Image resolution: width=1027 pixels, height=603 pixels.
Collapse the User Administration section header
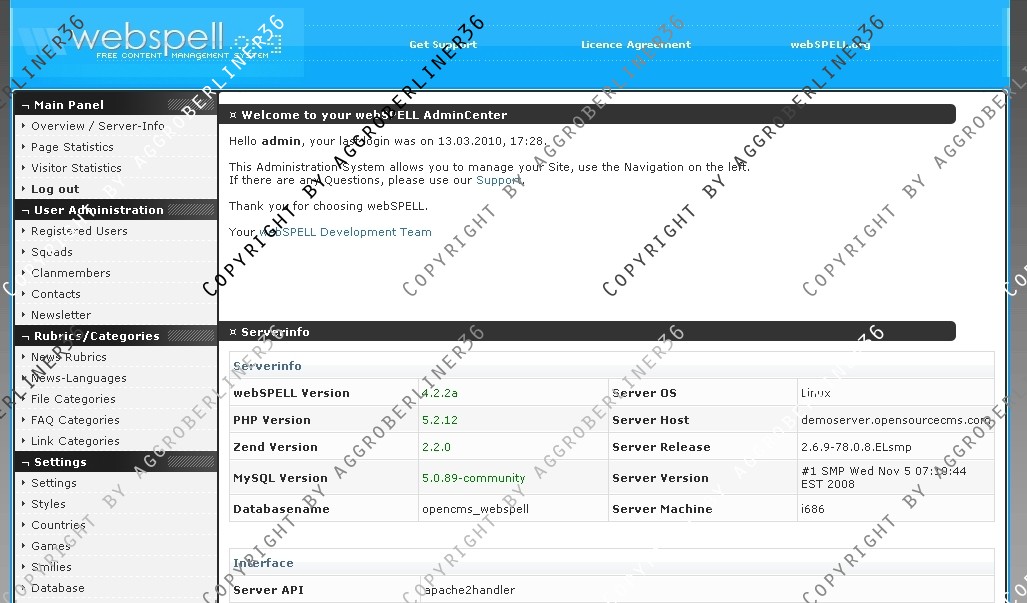[x=98, y=210]
